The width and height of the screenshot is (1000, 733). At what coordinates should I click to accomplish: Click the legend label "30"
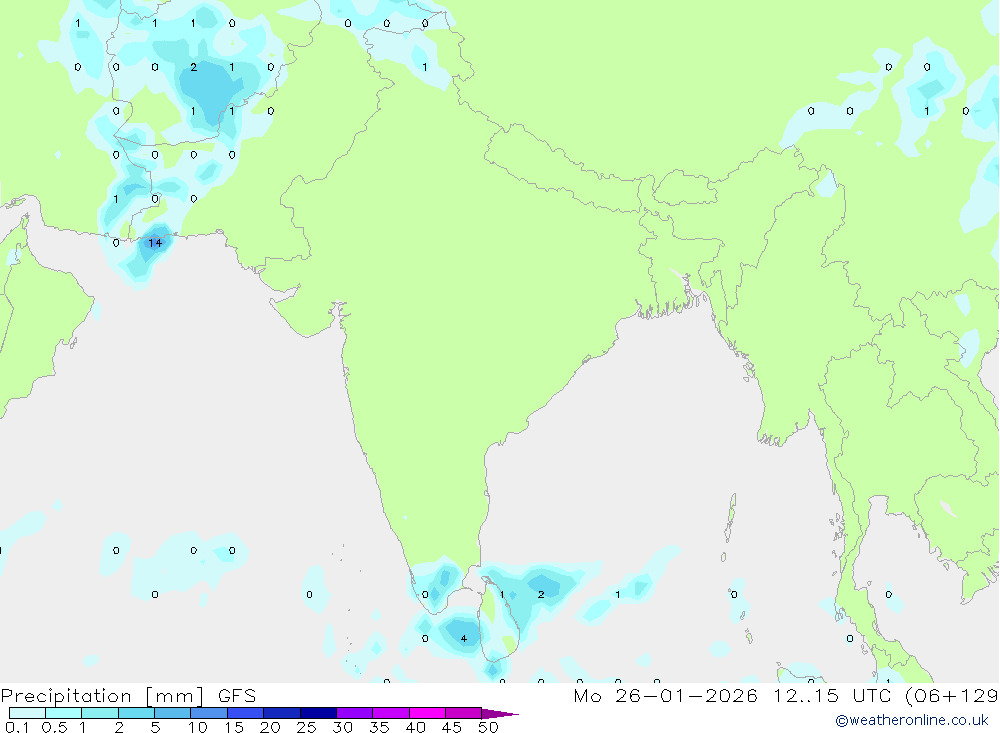(x=343, y=727)
